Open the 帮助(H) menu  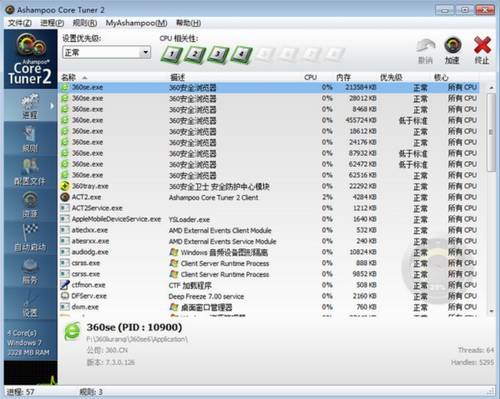coord(188,23)
